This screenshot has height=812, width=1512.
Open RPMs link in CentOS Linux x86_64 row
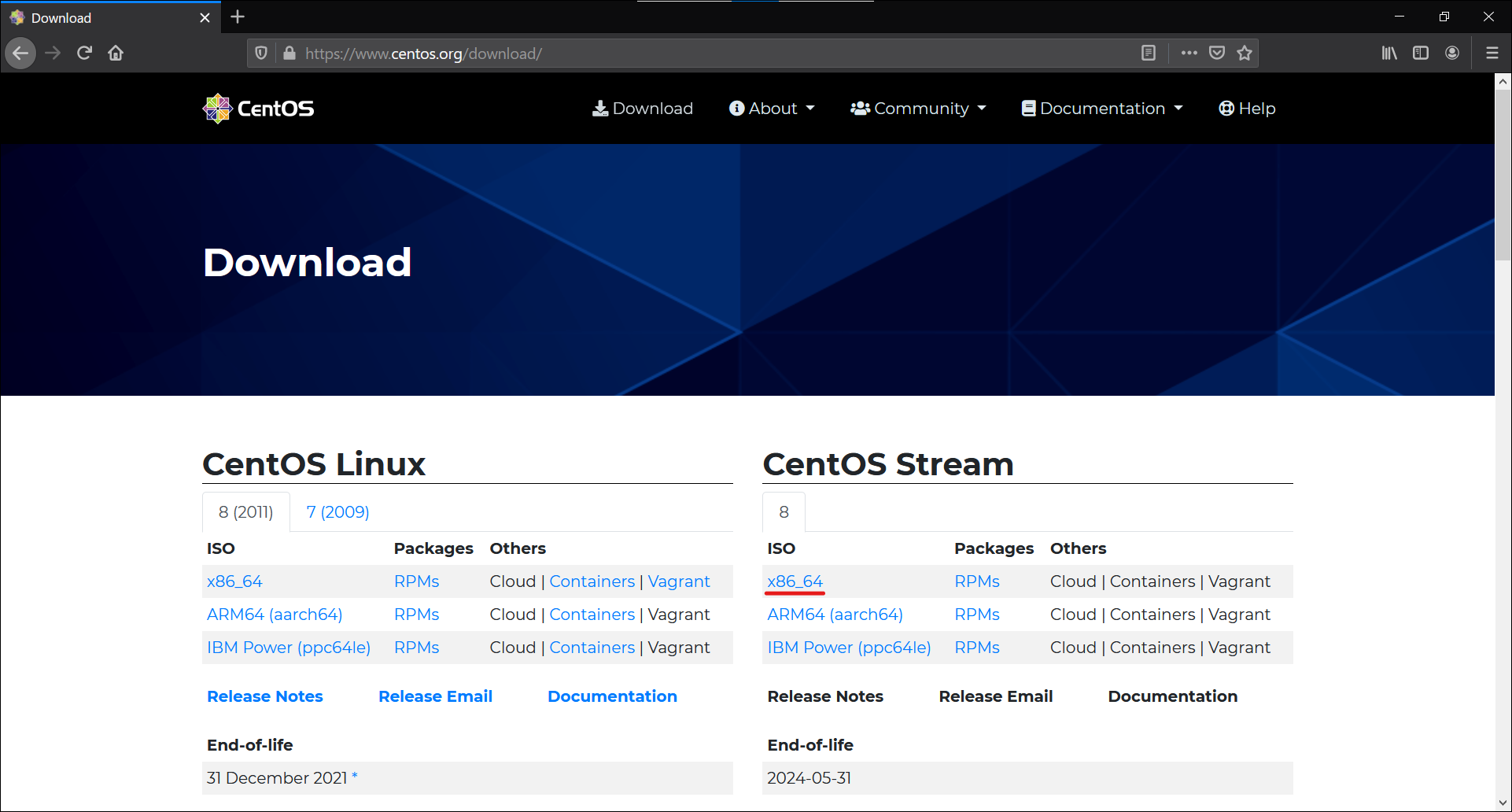tap(416, 581)
